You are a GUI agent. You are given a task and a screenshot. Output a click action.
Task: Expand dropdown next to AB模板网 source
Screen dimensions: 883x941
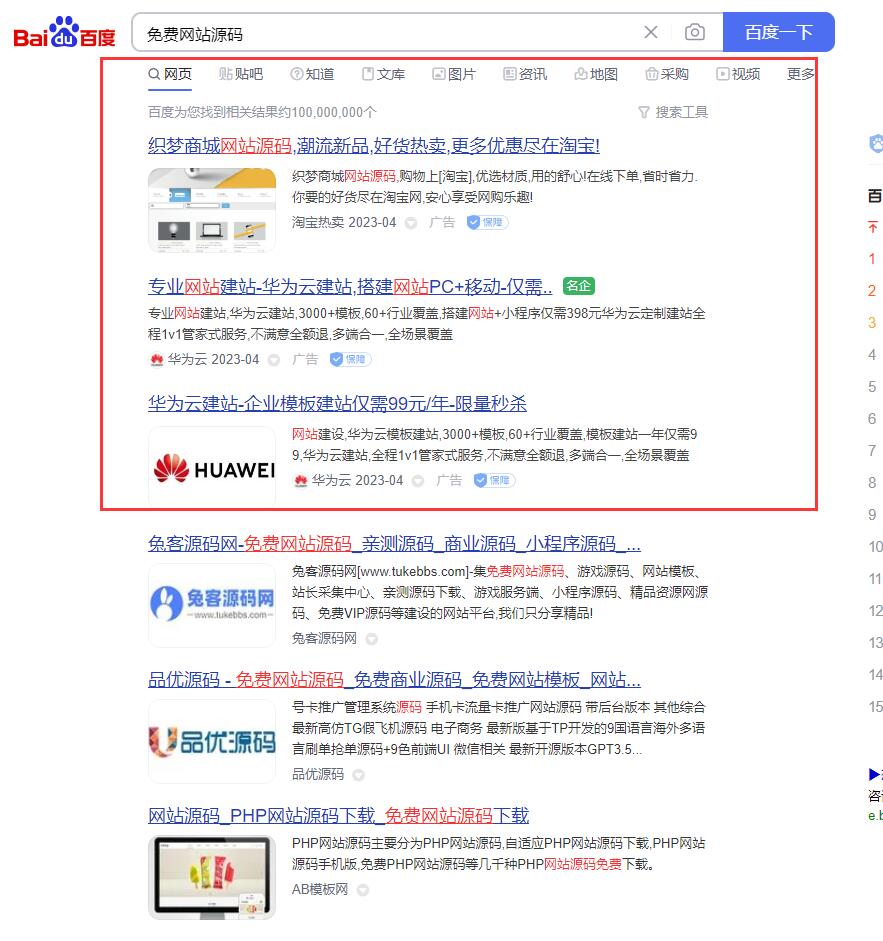[363, 890]
